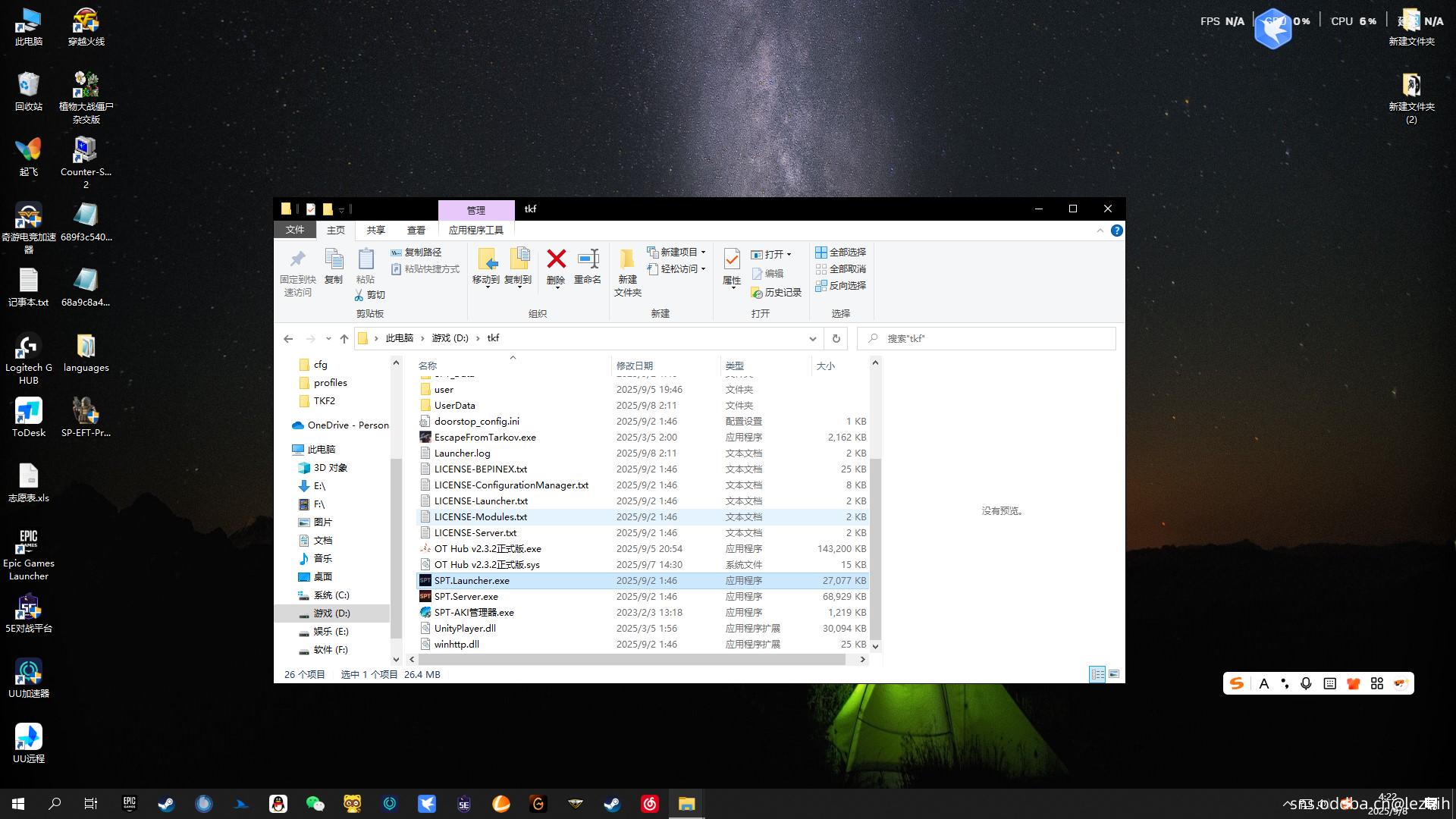
Task: Click the taskbar Search magnifier icon
Action: tap(55, 804)
